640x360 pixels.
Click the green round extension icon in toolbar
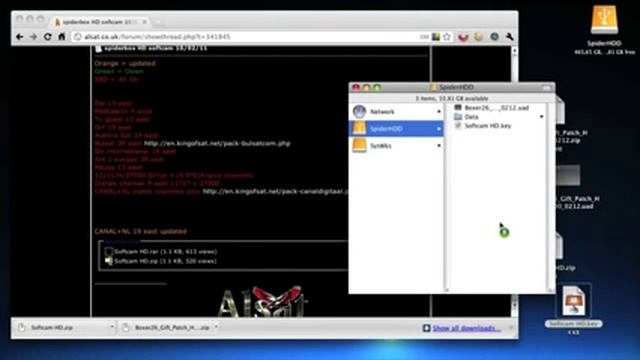point(494,37)
